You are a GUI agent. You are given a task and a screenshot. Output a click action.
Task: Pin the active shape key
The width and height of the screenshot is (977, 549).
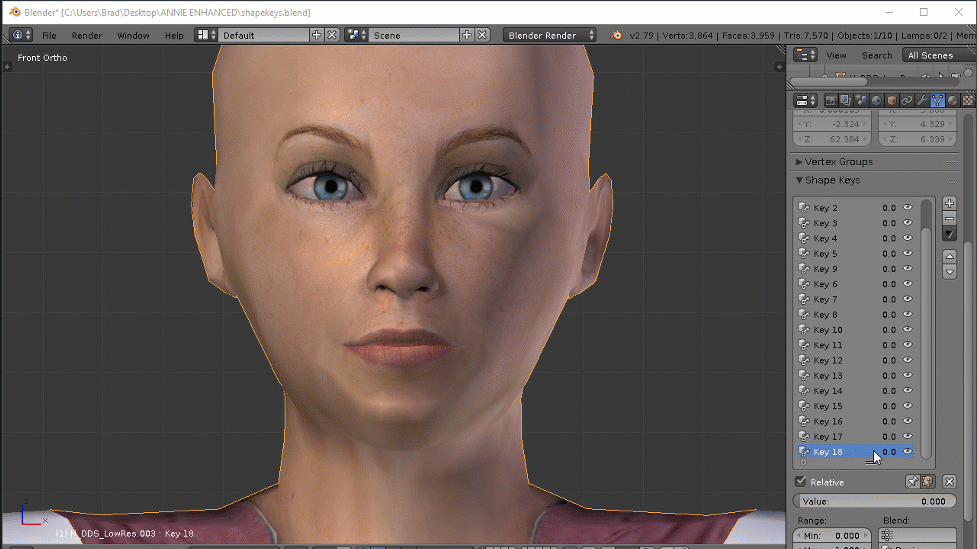tap(912, 482)
